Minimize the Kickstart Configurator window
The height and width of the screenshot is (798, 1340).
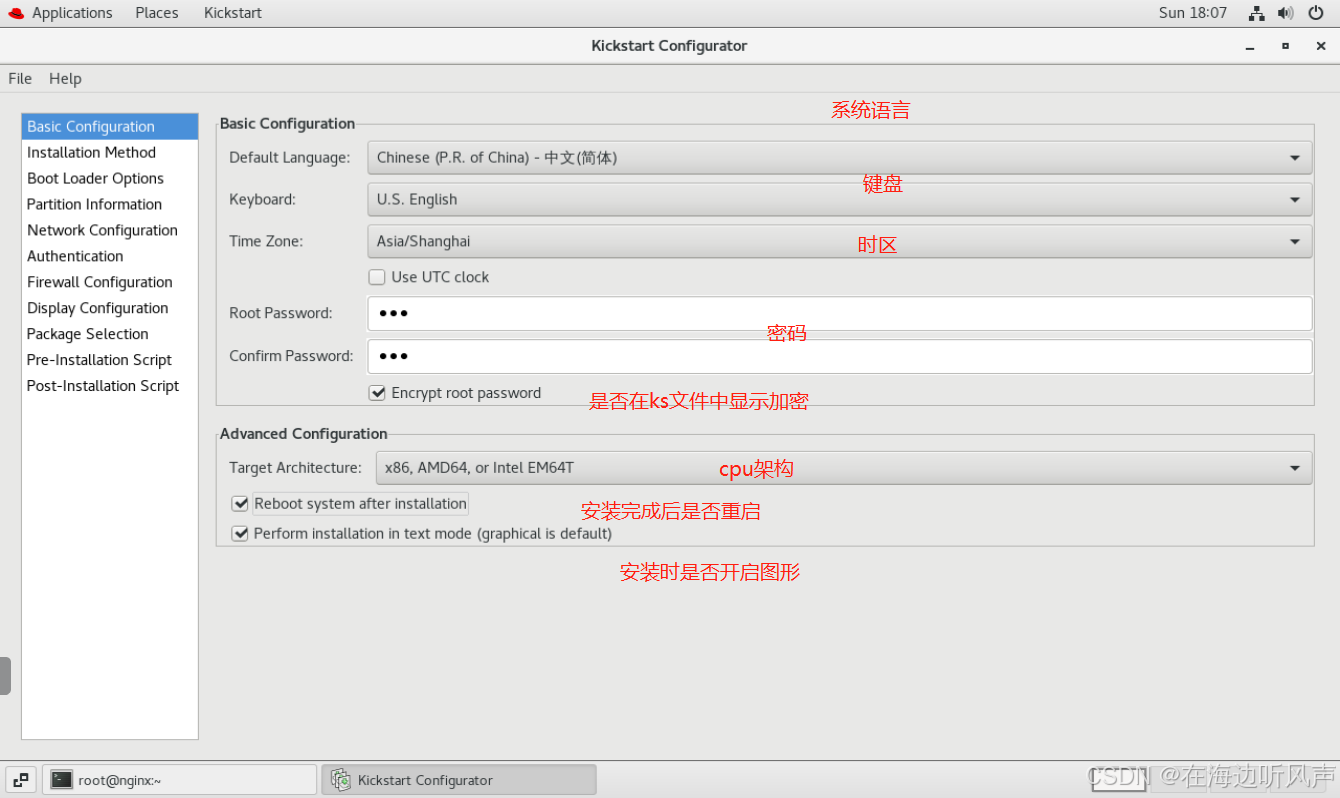[1250, 46]
